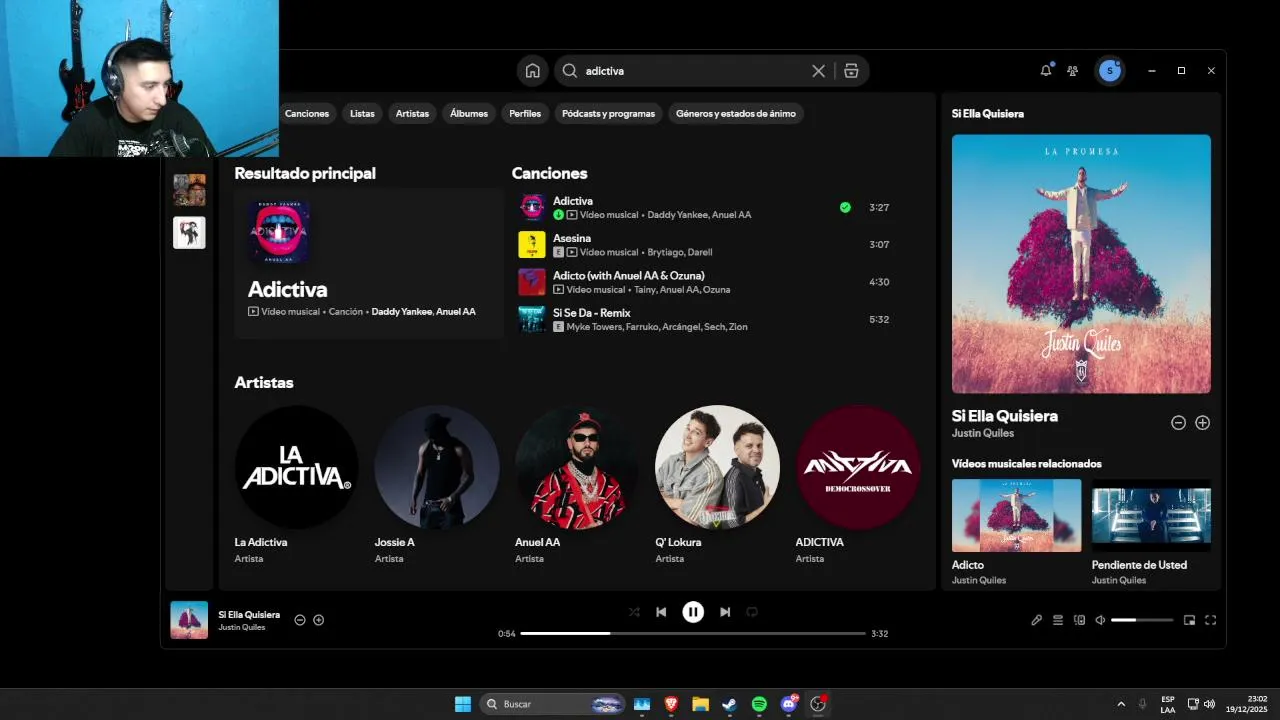Click the search box containing adictiva
Viewport: 1280px width, 720px height.
pyautogui.click(x=695, y=71)
